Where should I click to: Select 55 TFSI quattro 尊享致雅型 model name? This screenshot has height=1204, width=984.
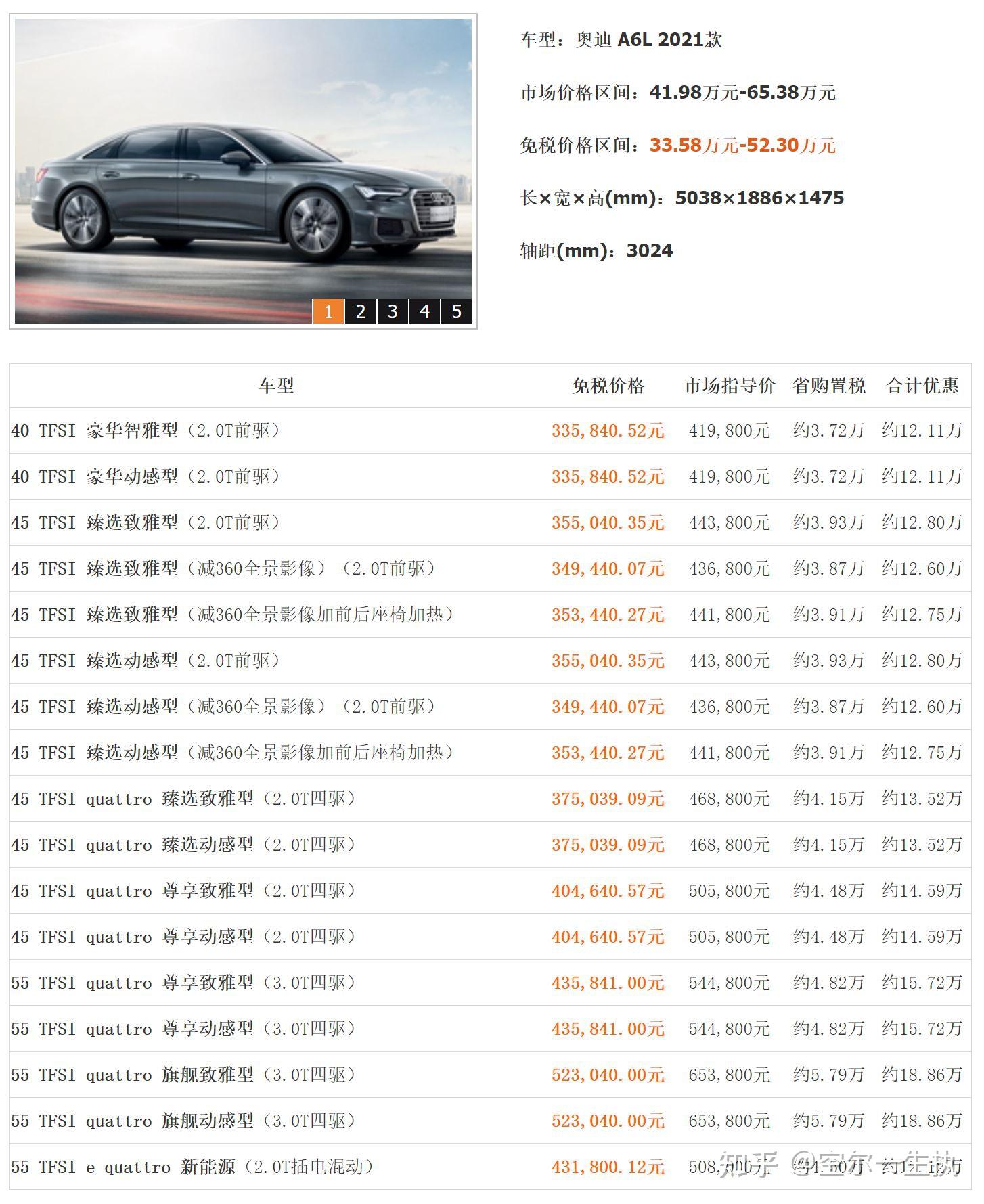(x=183, y=983)
